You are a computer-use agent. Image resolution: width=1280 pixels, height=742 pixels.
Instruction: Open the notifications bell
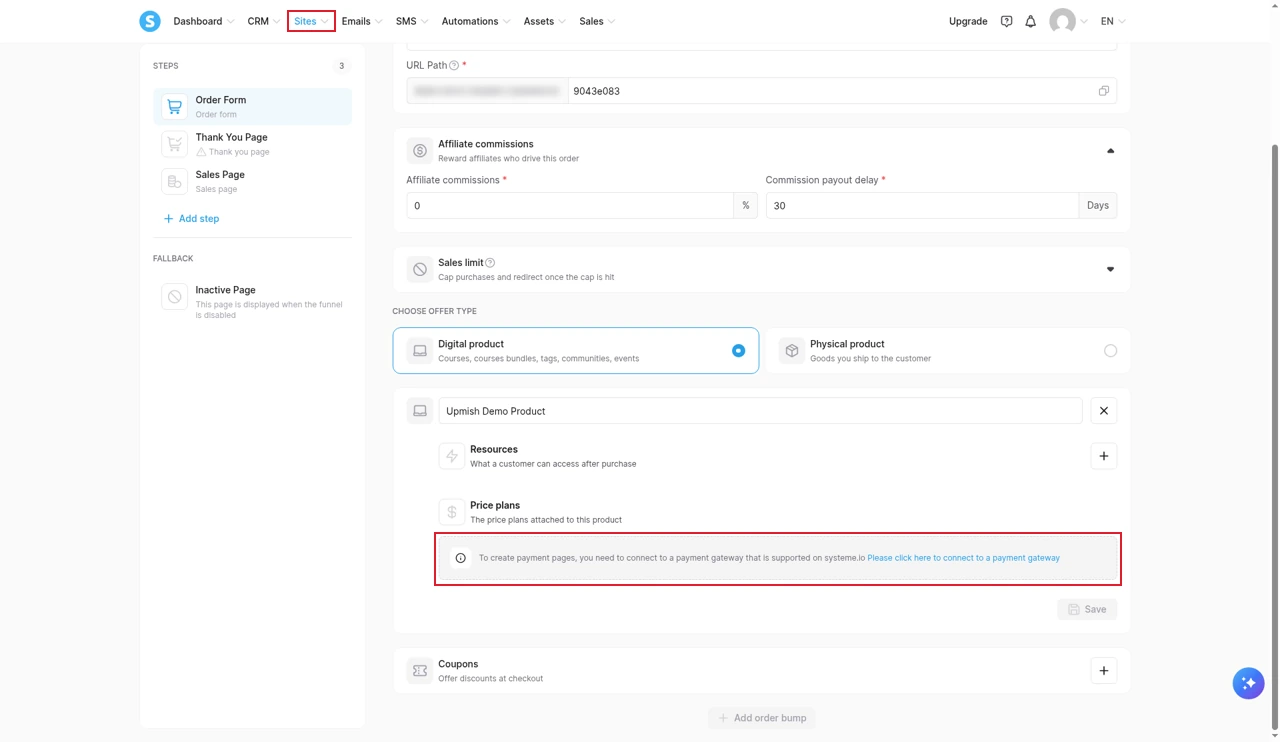tap(1031, 21)
